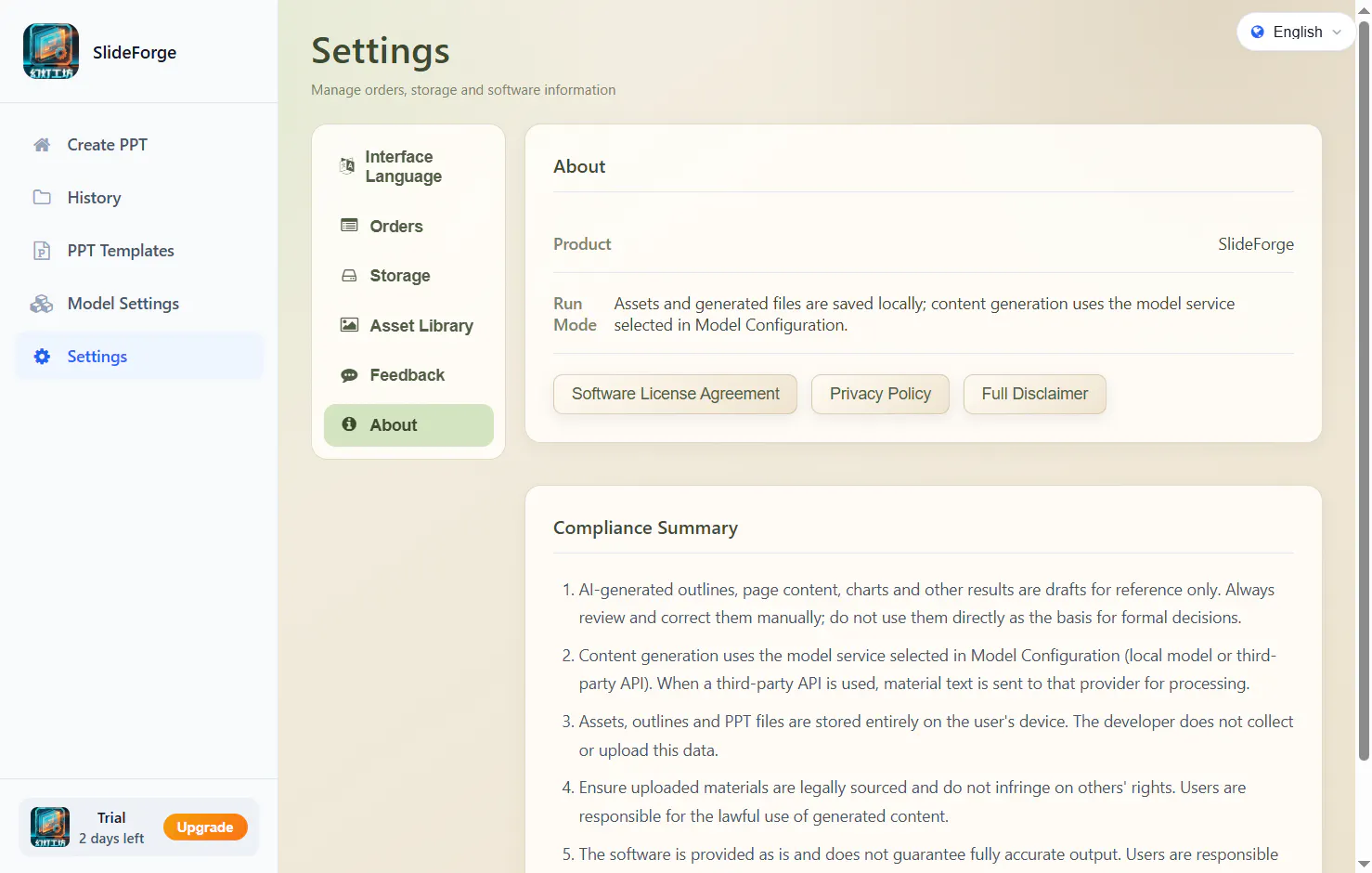
Task: Open Model Settings from sidebar
Action: (139, 304)
